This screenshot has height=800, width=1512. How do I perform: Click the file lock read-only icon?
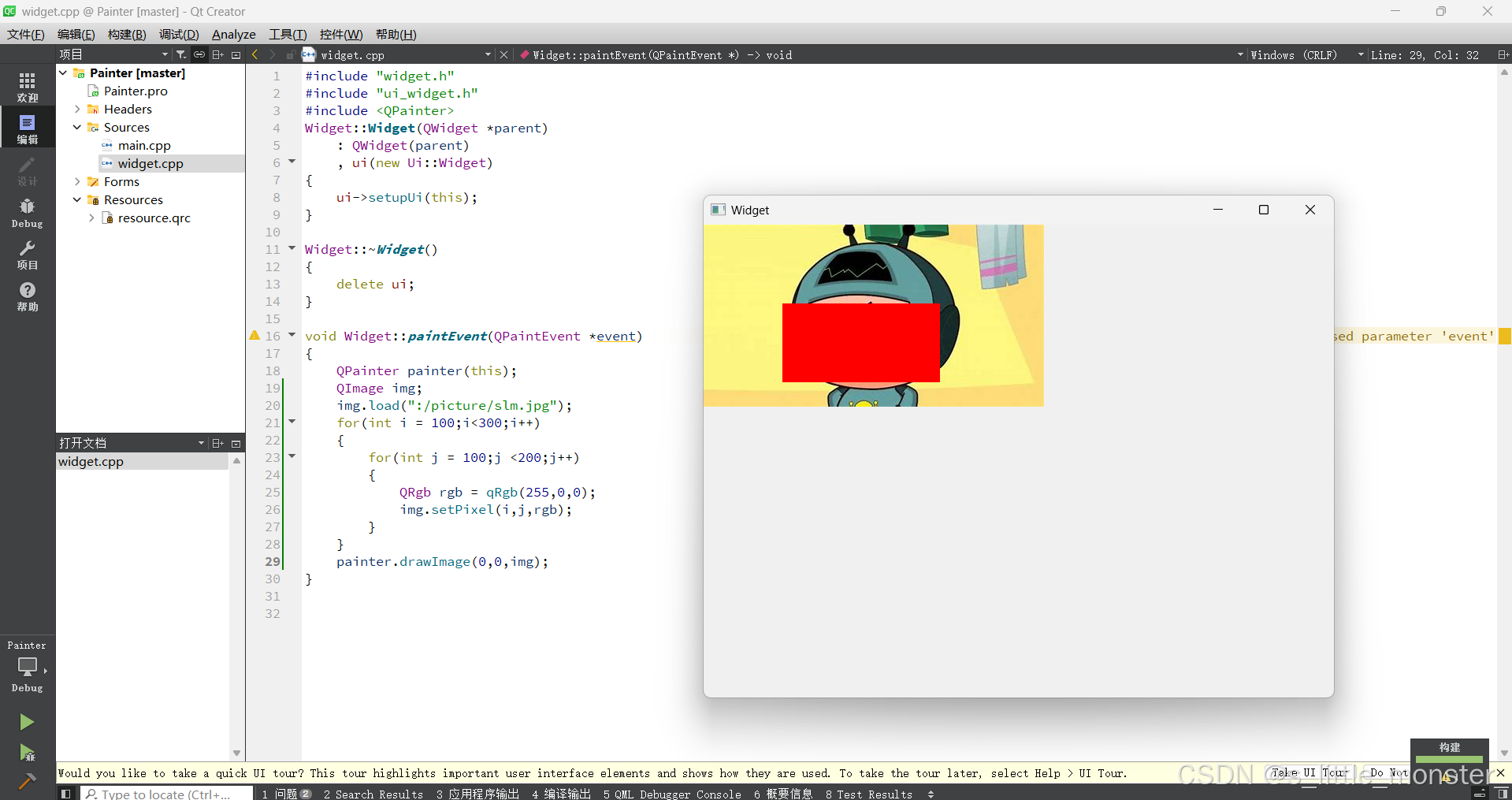pos(291,54)
